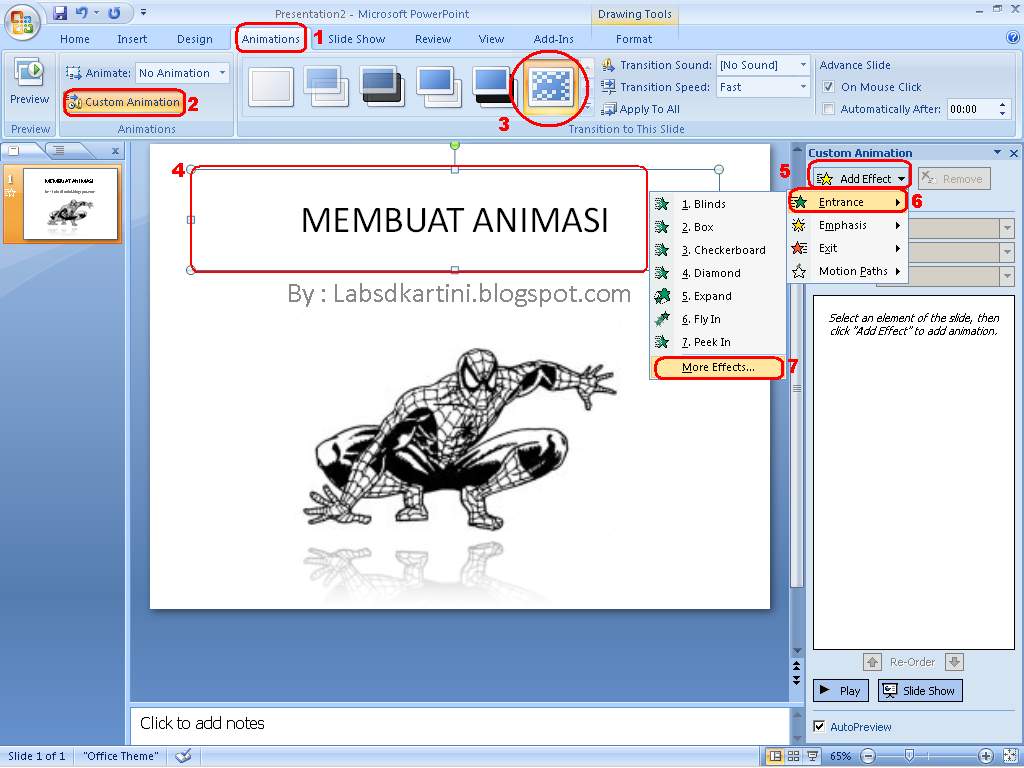The height and width of the screenshot is (768, 1024).
Task: Redo the last action
Action: click(x=114, y=13)
